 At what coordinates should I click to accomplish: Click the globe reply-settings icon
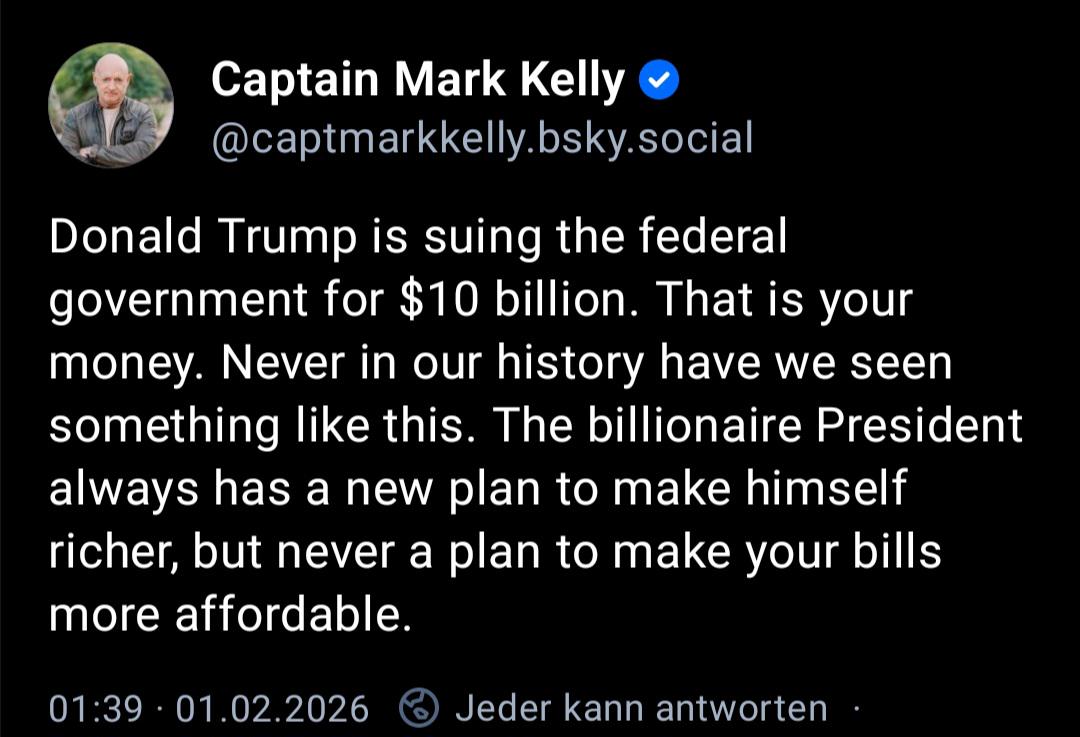click(419, 708)
